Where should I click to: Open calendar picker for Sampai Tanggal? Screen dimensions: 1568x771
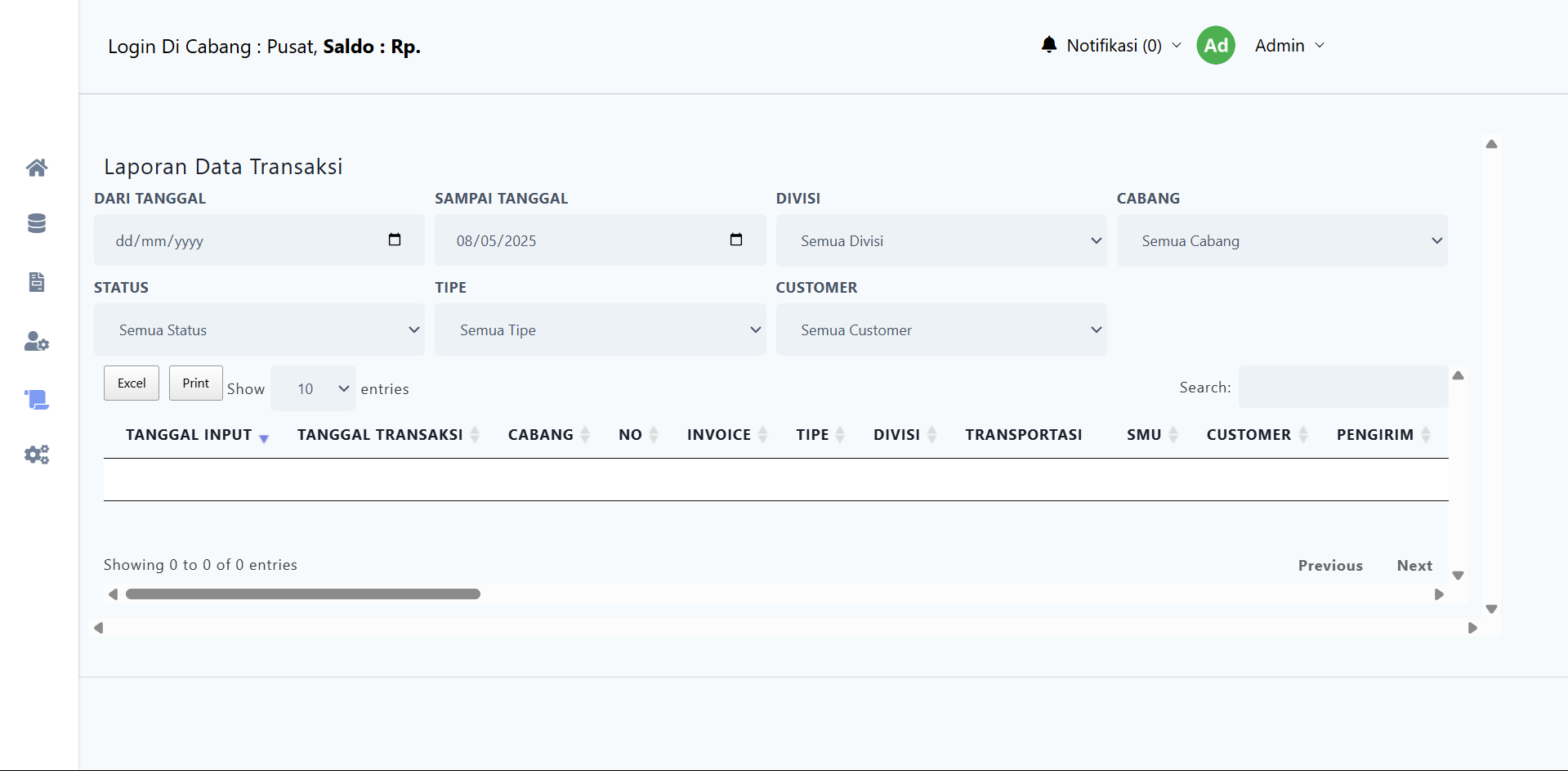(x=735, y=240)
